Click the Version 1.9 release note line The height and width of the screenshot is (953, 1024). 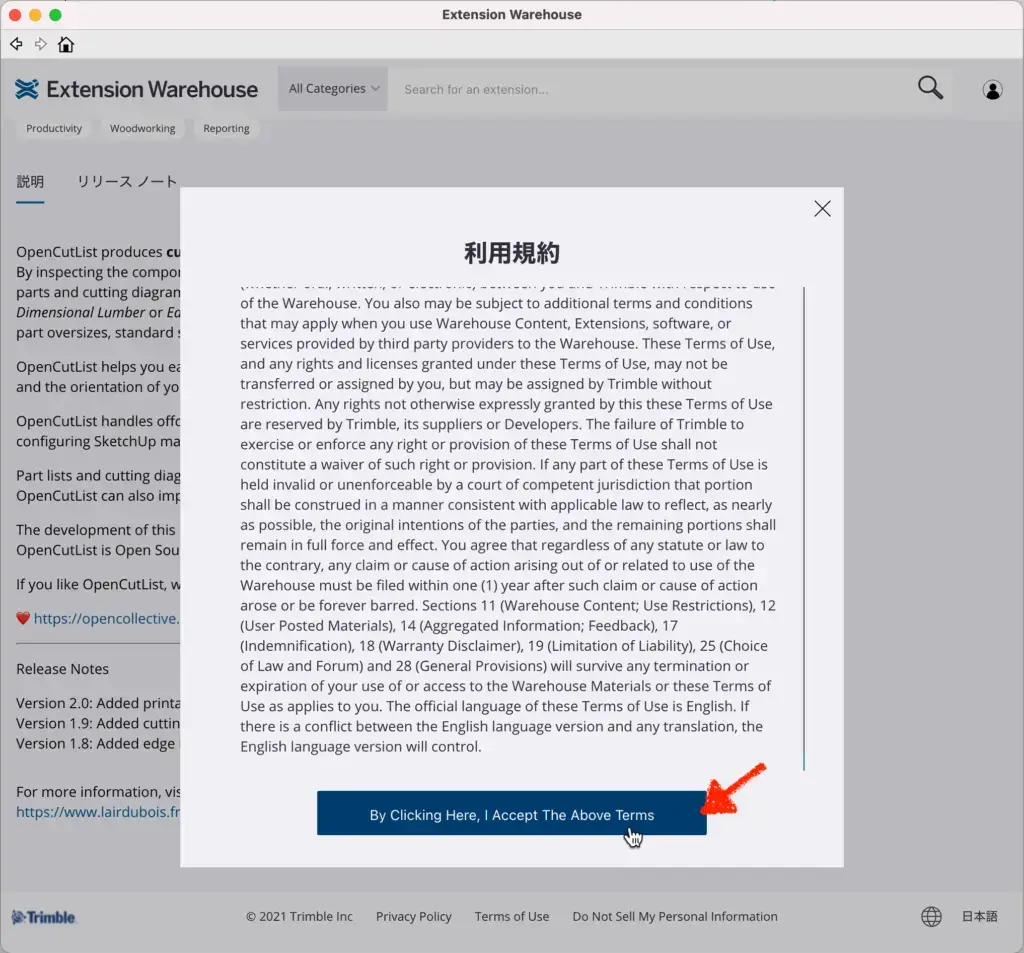[98, 723]
